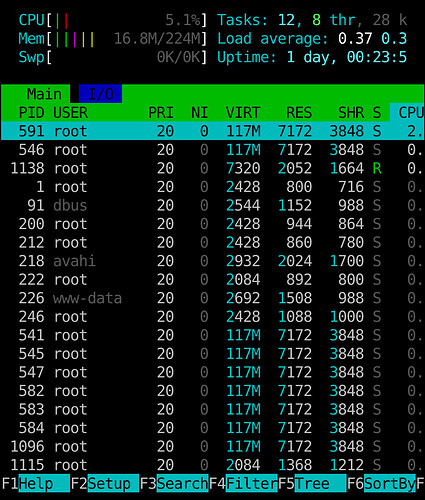This screenshot has width=425, height=500.
Task: Select the www-data process PID 226
Action: click(212, 298)
